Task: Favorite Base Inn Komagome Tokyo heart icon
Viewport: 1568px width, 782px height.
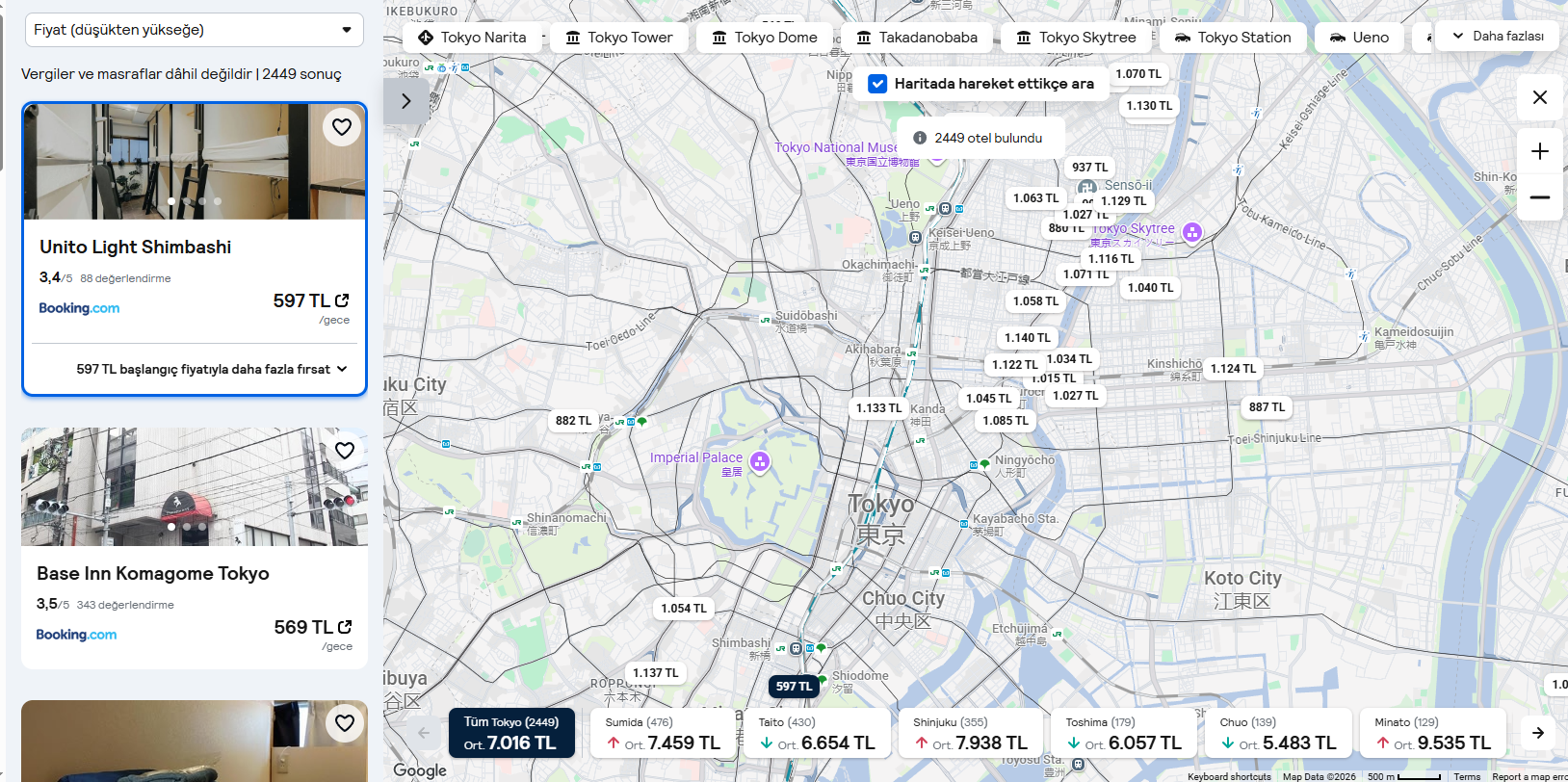Action: tap(345, 451)
